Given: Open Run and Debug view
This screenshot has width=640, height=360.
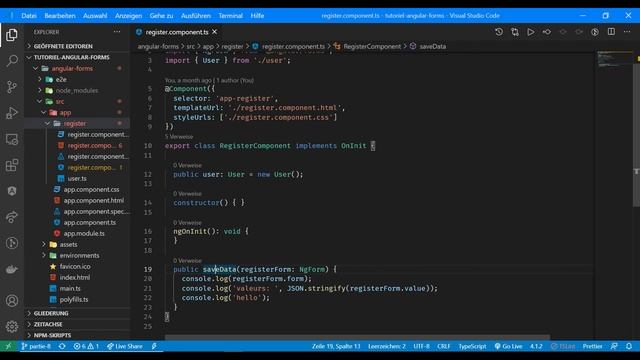Looking at the screenshot, I should 12,113.
